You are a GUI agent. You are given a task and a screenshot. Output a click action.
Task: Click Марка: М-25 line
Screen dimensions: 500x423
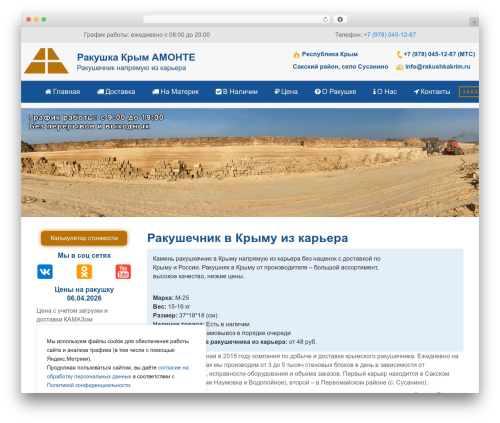tap(171, 298)
